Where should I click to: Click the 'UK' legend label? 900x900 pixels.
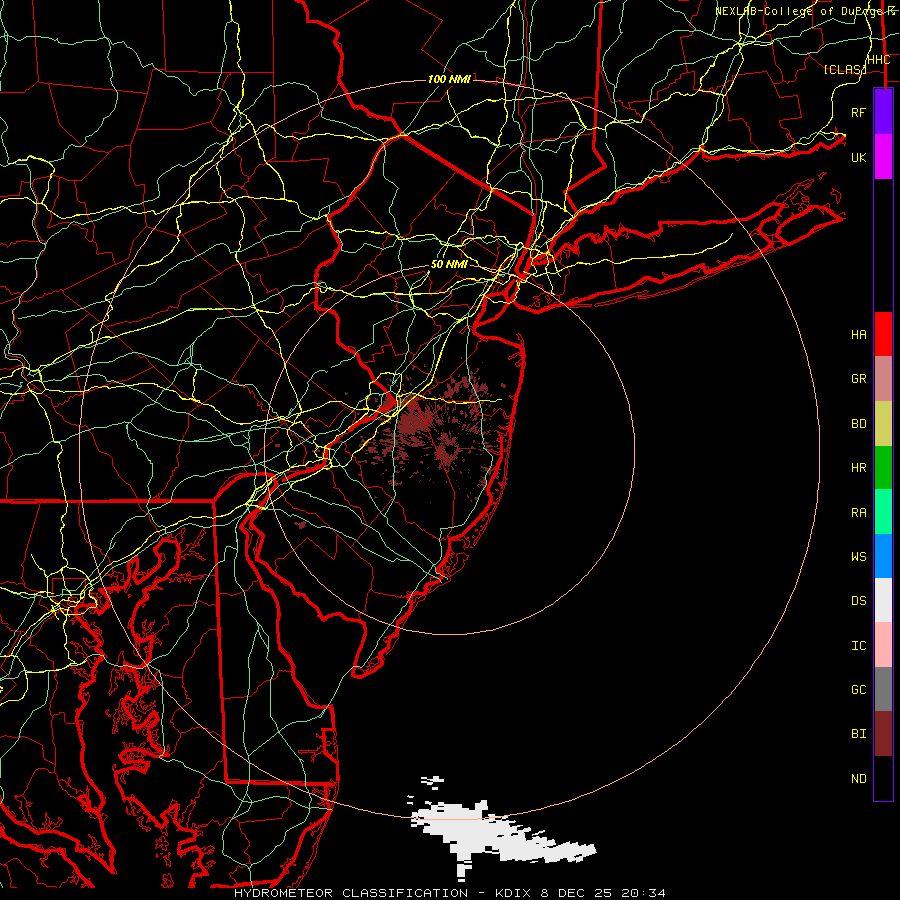(859, 157)
